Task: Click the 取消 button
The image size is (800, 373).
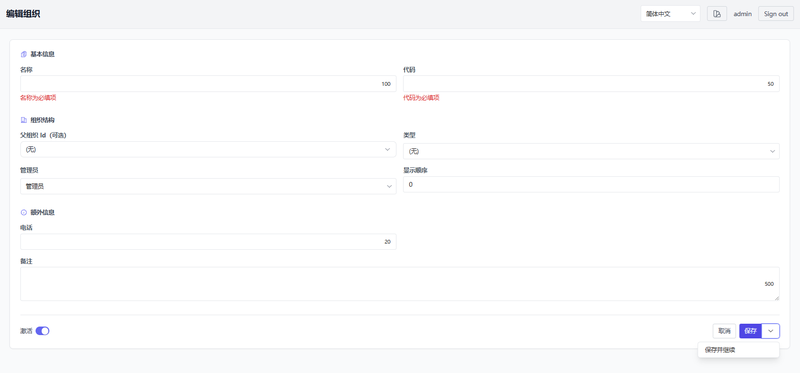Action: point(724,331)
